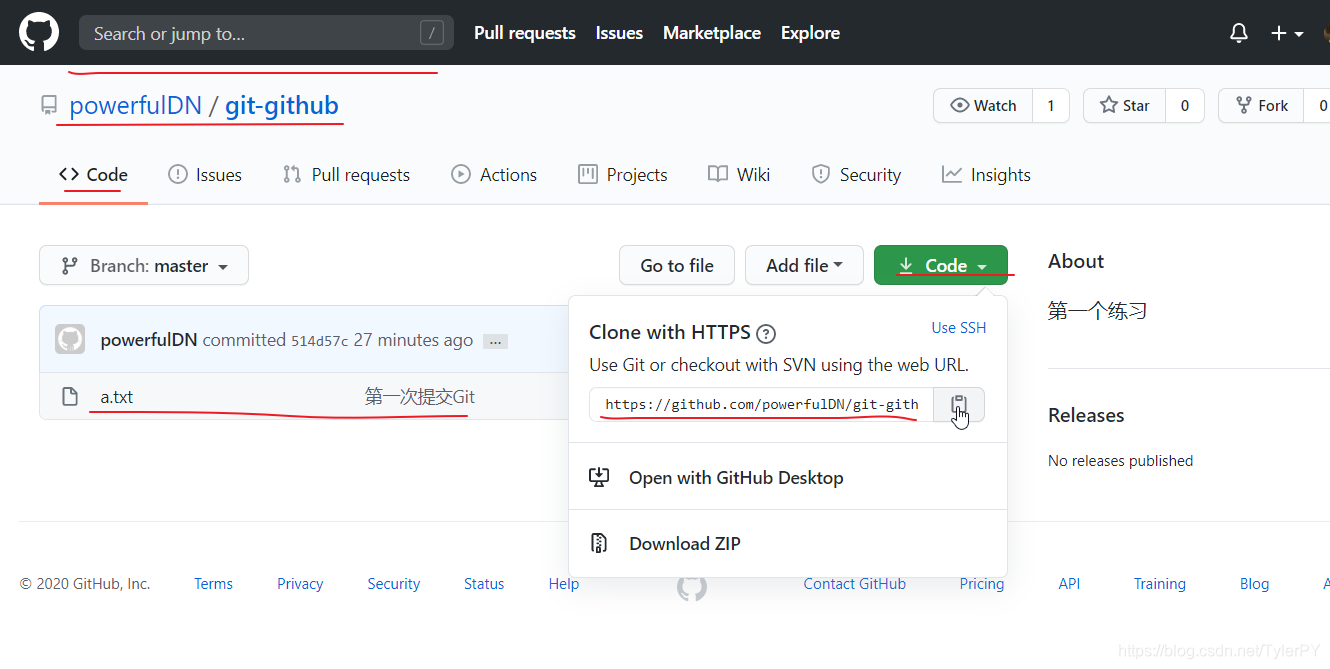This screenshot has height=669, width=1330.
Task: Open the Security tab
Action: pos(856,174)
